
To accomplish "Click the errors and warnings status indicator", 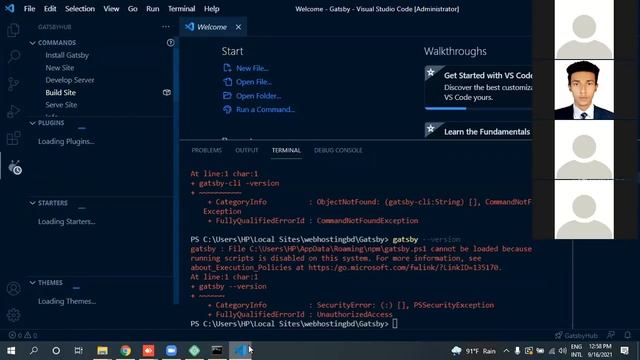I will 23,336.
